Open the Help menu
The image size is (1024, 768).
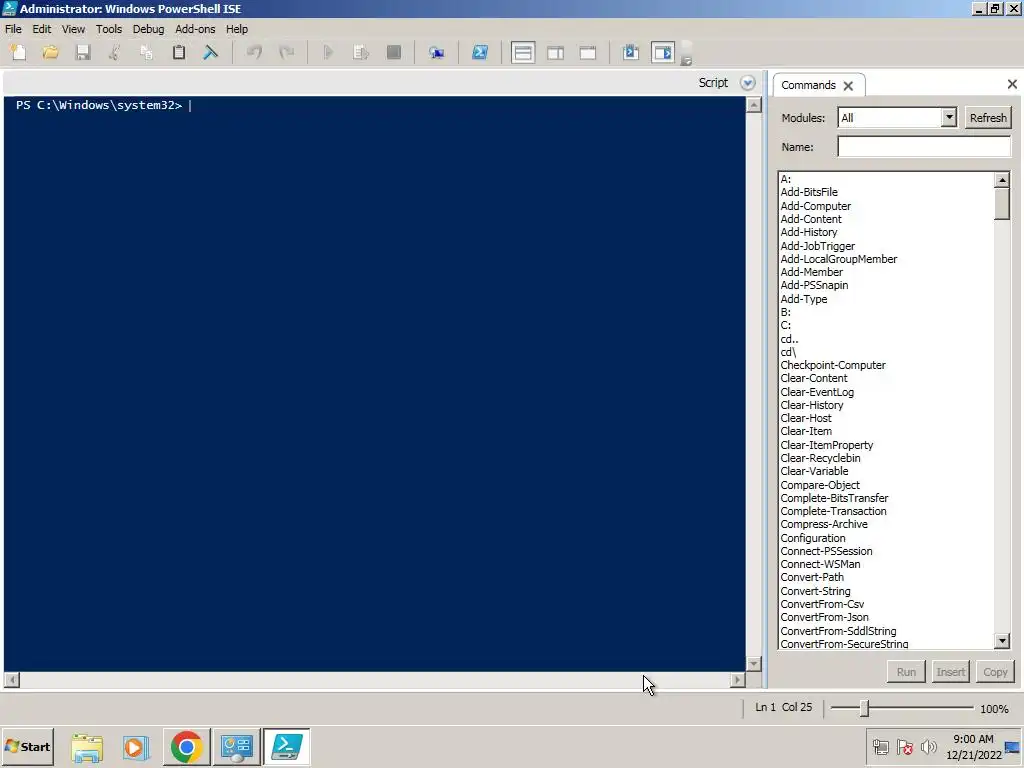coord(236,29)
